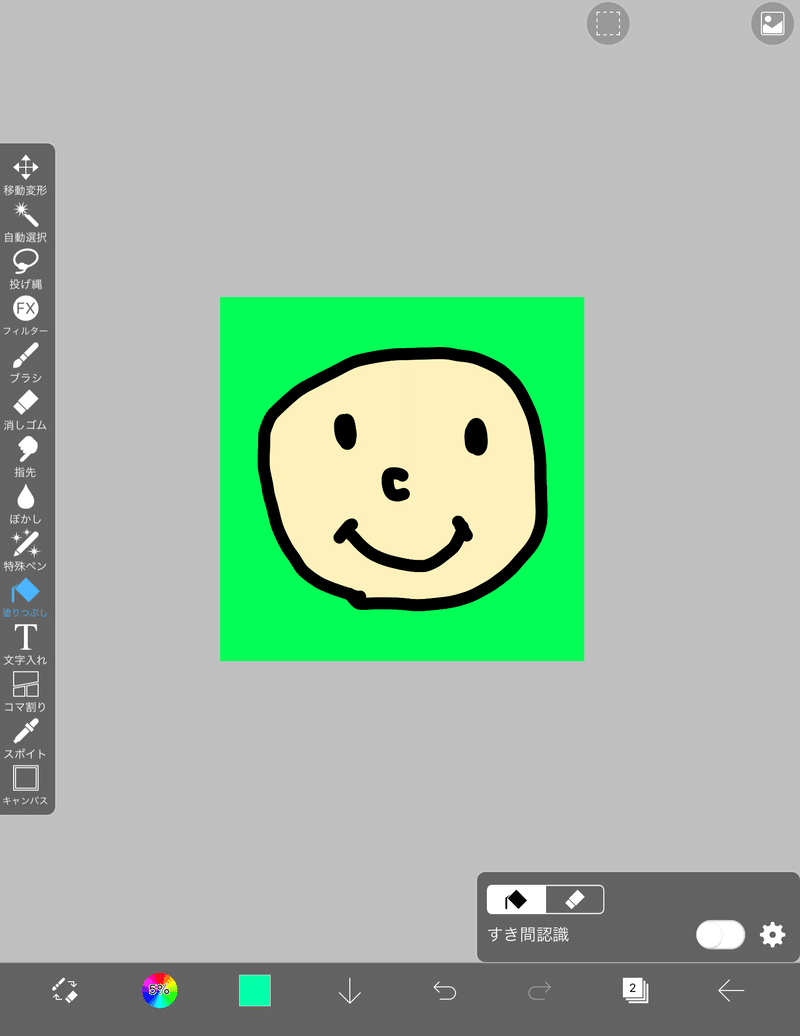Go back with the left arrow
The image size is (800, 1036).
click(731, 990)
